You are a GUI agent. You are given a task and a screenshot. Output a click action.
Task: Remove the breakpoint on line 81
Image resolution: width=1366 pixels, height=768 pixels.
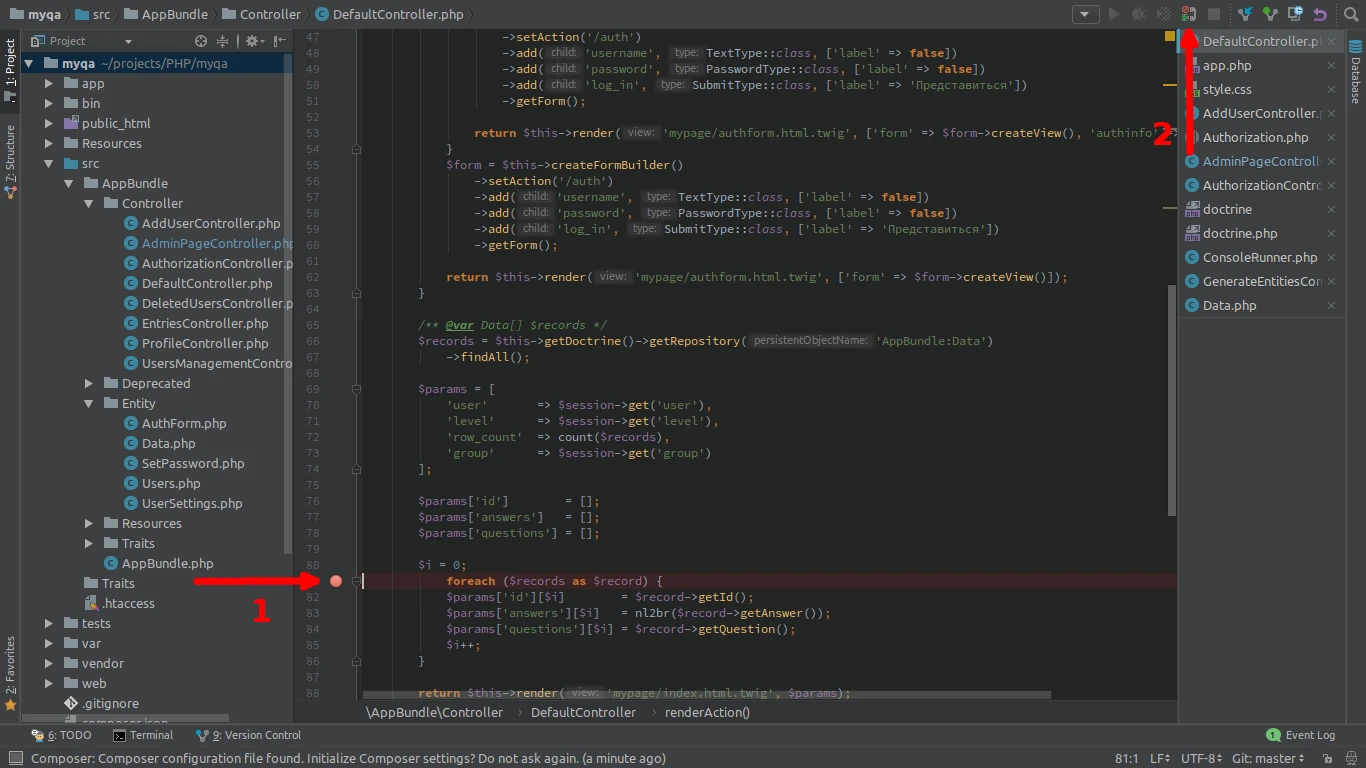pos(336,581)
